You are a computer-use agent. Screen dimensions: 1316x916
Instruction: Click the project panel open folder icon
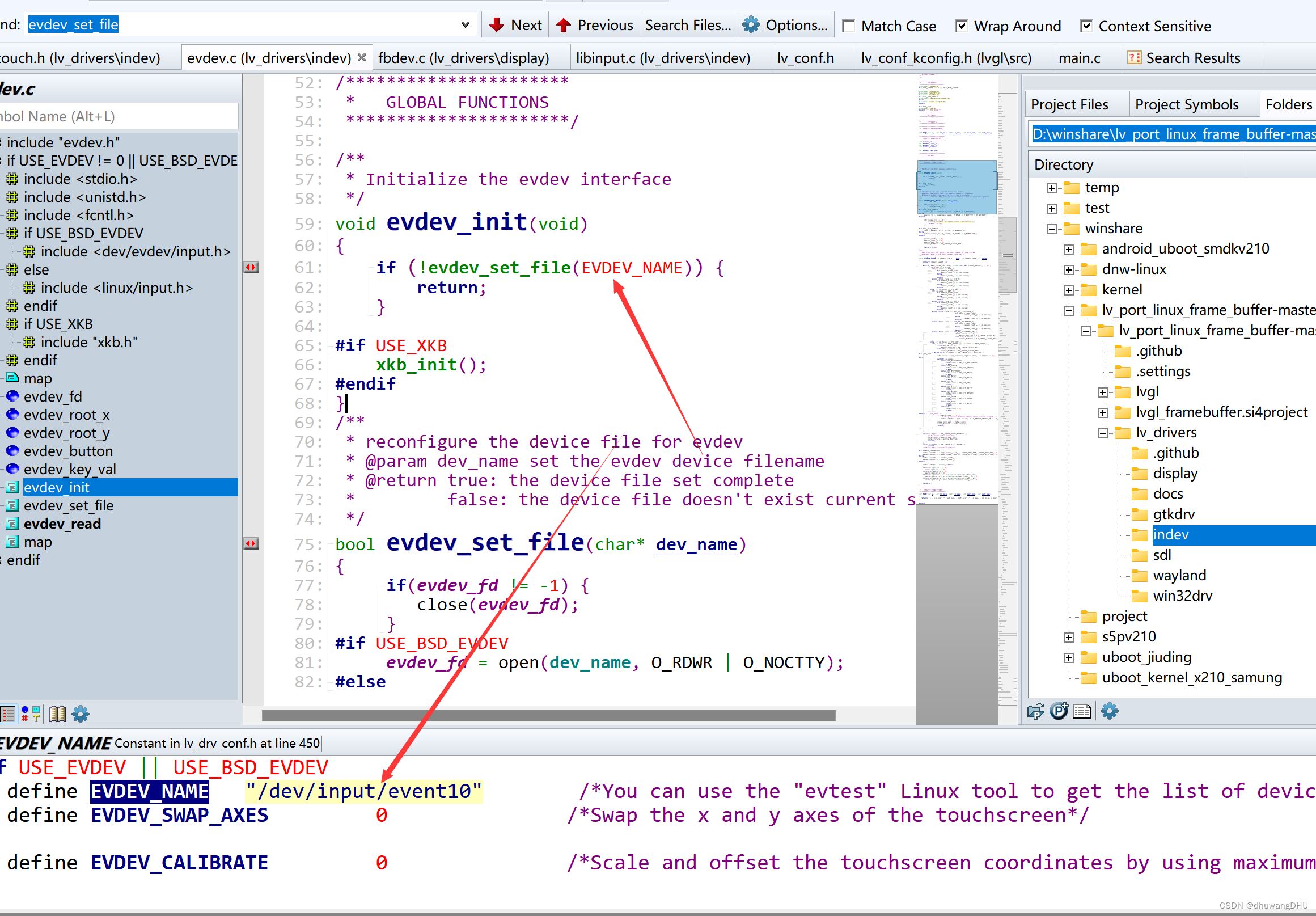point(1036,711)
